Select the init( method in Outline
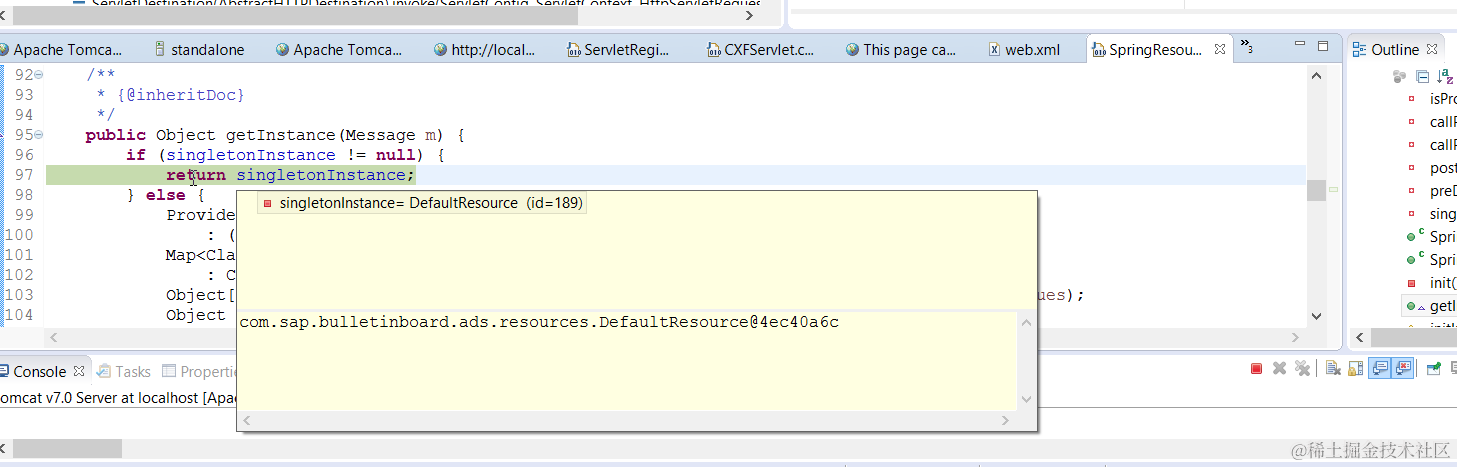The height and width of the screenshot is (467, 1457). pos(1433,283)
